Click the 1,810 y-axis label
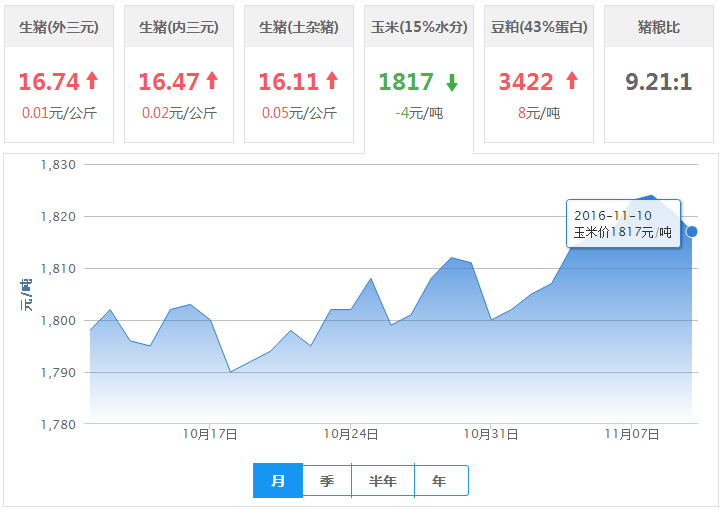Viewport: 725px width, 510px height. click(58, 269)
